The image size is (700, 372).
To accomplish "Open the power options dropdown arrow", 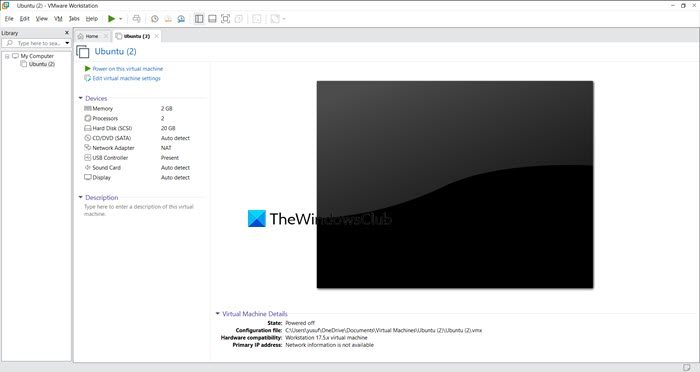I will click(x=121, y=19).
